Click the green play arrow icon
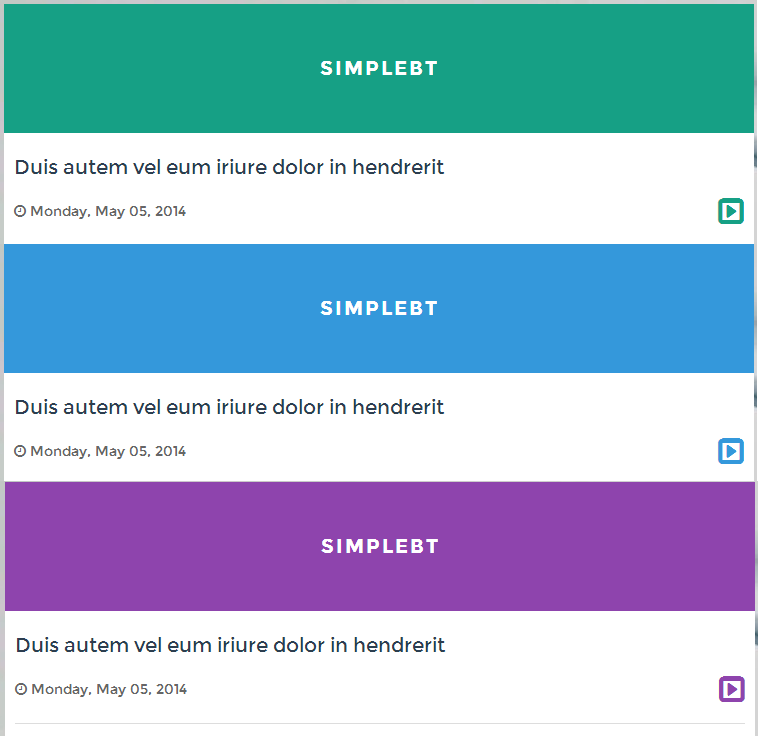Screen dimensions: 758x736 pyautogui.click(x=730, y=211)
